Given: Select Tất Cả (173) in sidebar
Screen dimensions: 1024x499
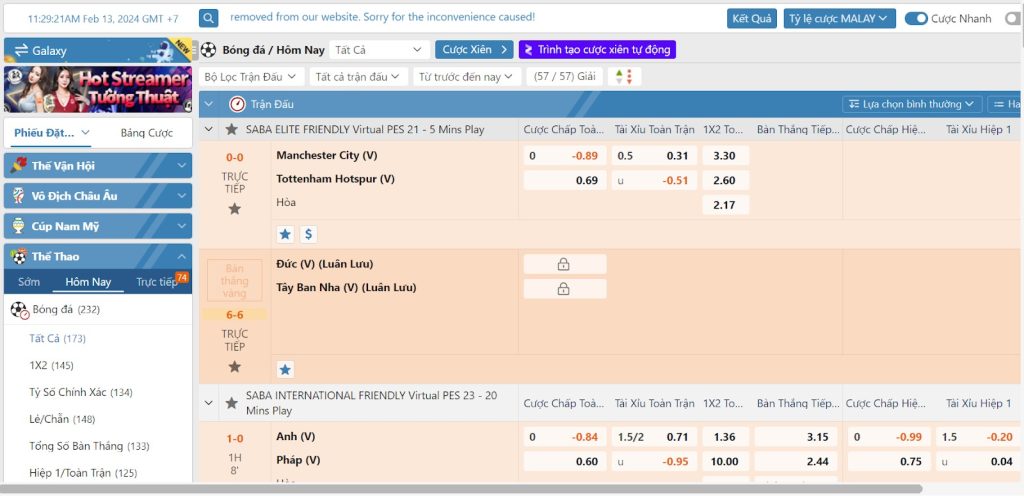Looking at the screenshot, I should (57, 338).
